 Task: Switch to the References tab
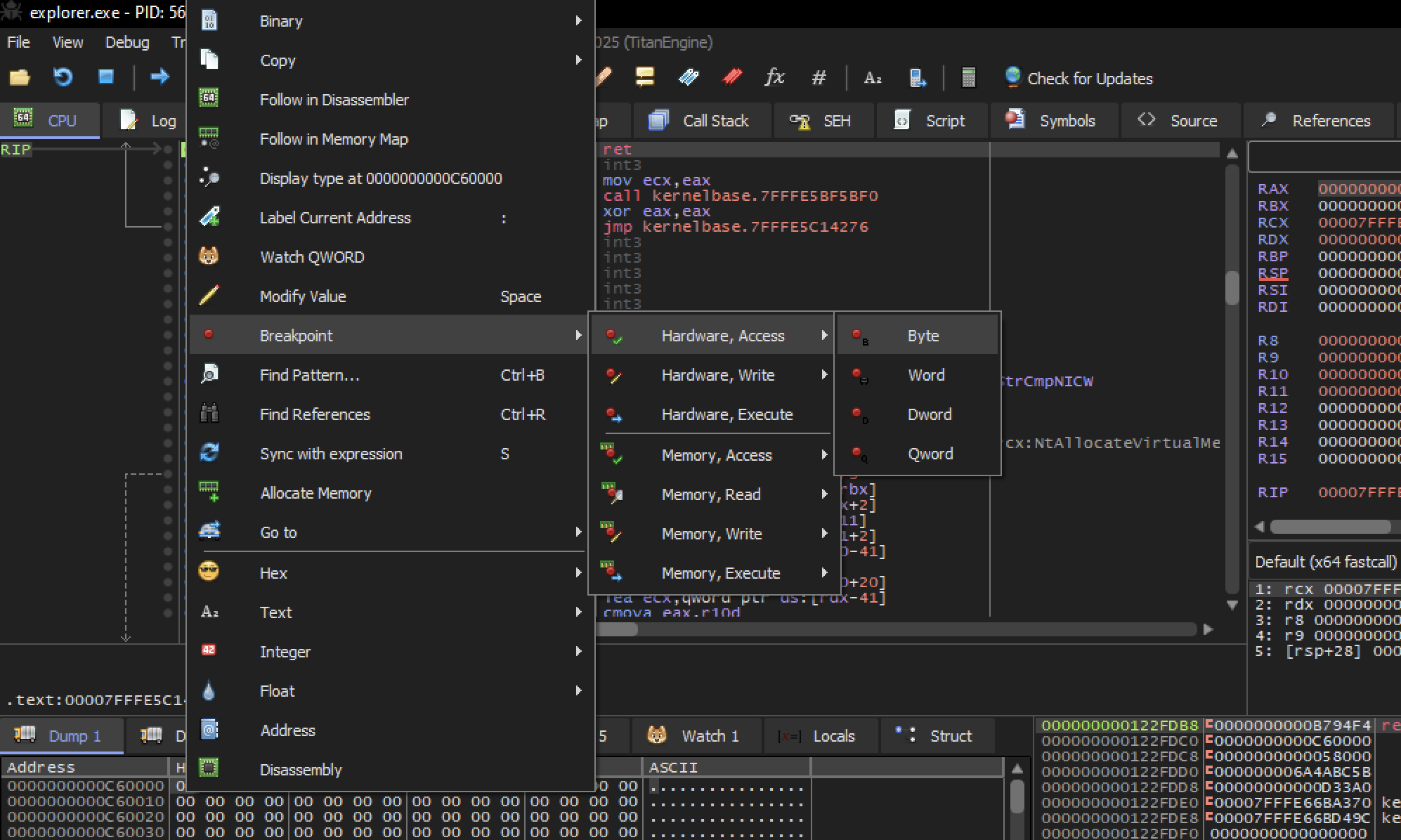pyautogui.click(x=1317, y=121)
